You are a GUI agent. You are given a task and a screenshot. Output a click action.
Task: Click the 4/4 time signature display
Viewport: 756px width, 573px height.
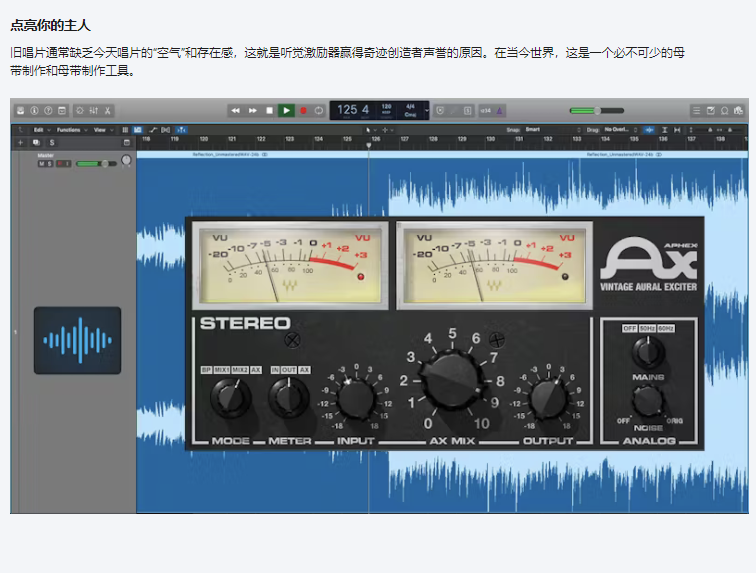[x=410, y=107]
